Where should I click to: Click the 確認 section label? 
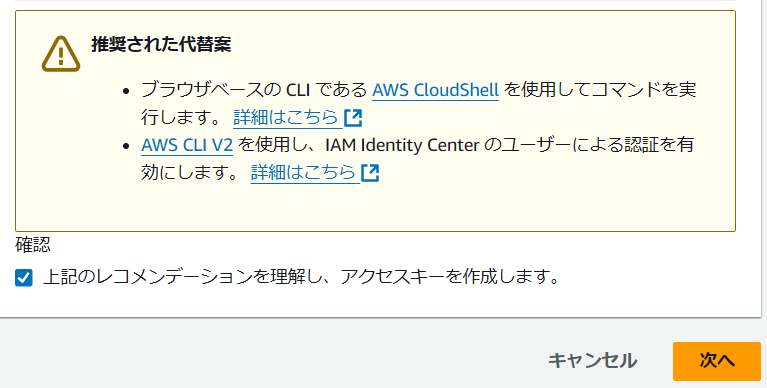[33, 245]
